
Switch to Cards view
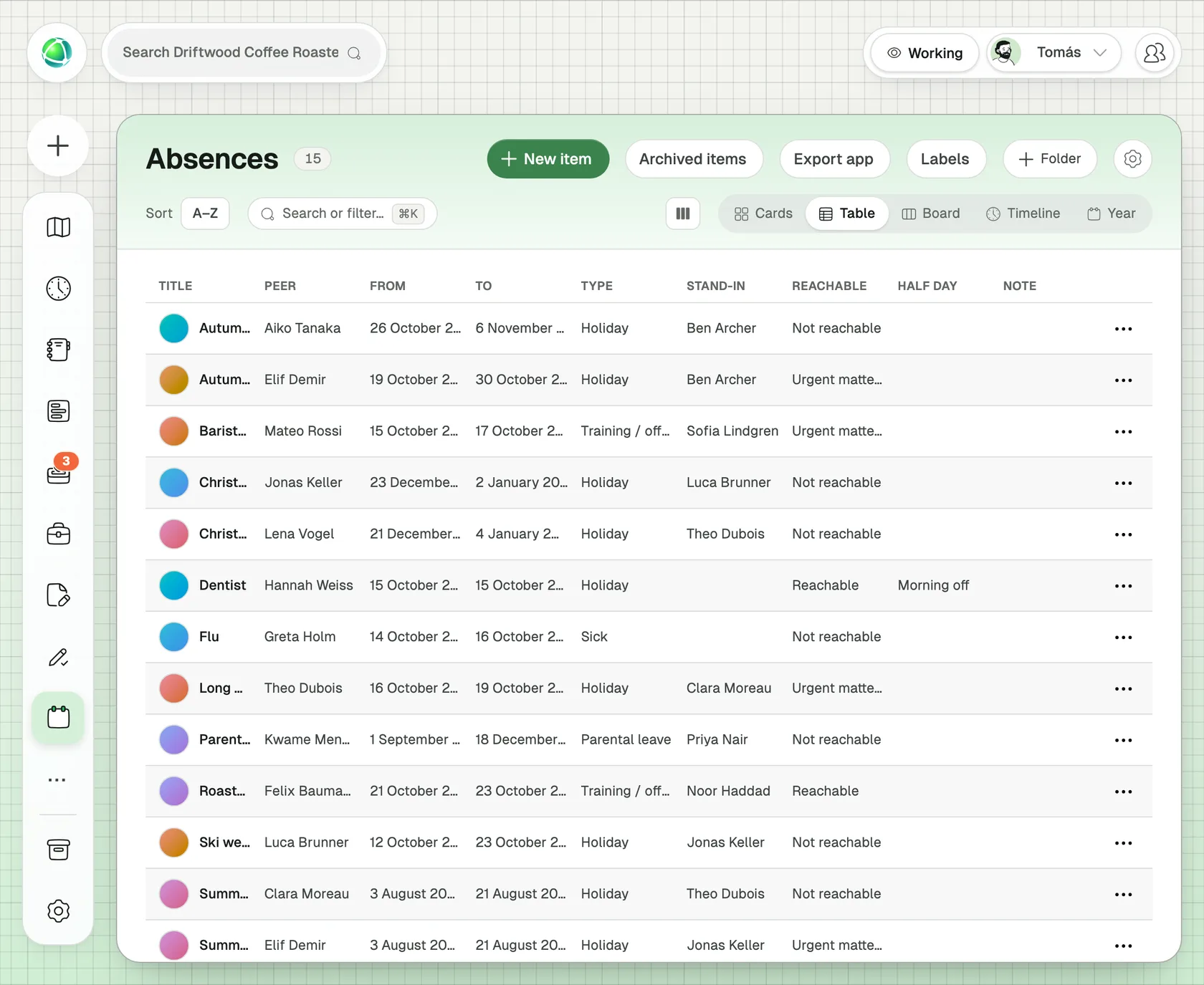coord(763,213)
